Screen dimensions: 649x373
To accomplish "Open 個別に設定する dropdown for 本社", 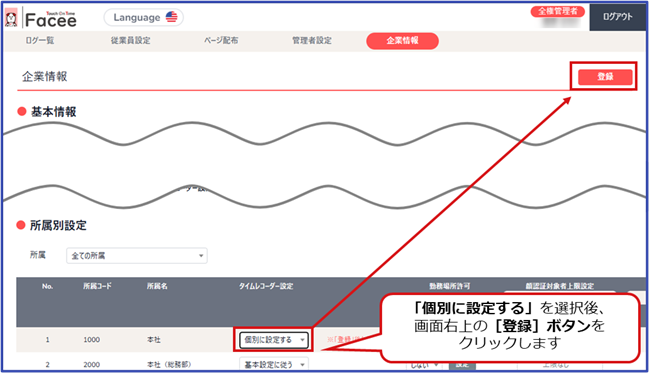I will [274, 340].
